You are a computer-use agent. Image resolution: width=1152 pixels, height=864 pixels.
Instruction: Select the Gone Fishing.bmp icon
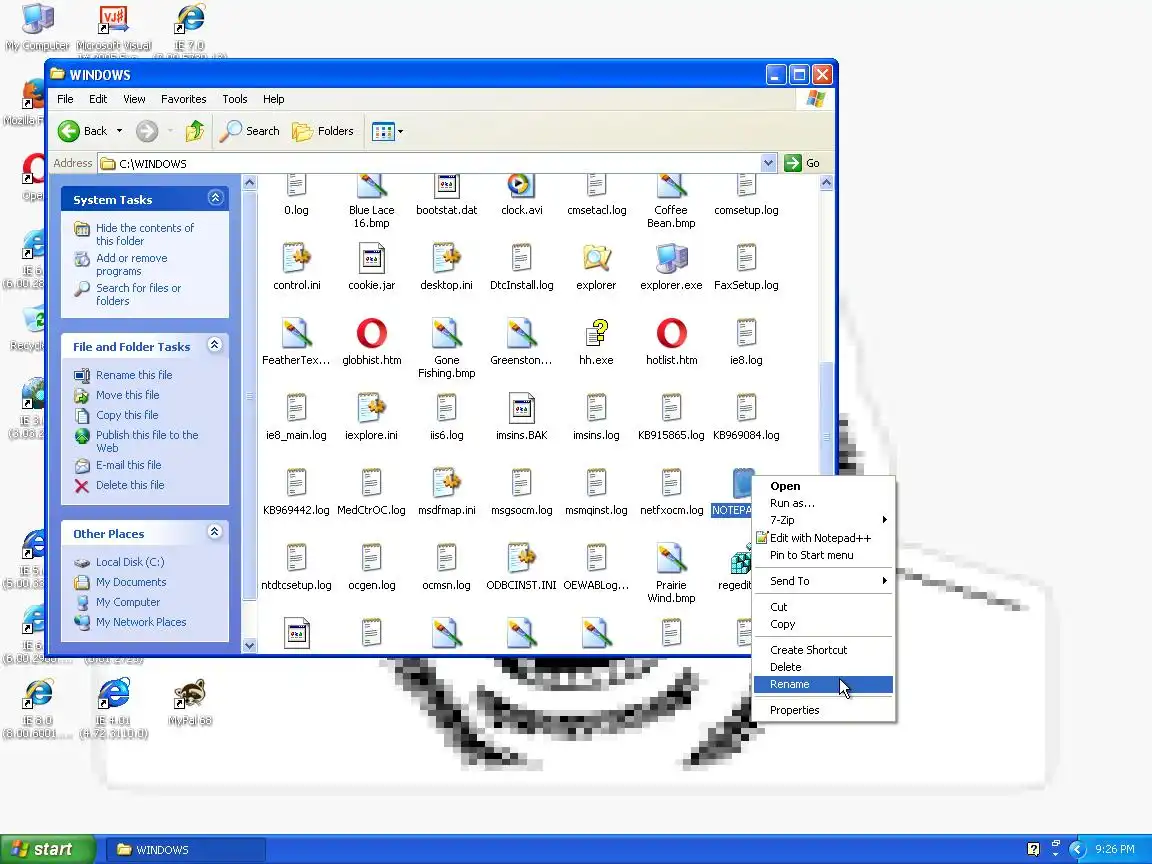coord(447,333)
